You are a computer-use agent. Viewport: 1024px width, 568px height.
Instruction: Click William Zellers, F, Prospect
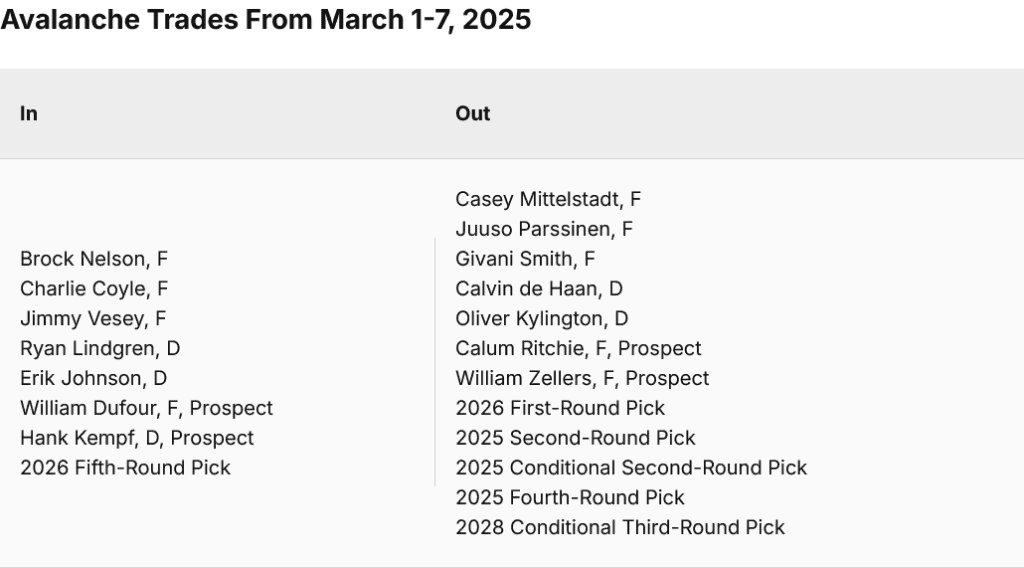pyautogui.click(x=582, y=378)
